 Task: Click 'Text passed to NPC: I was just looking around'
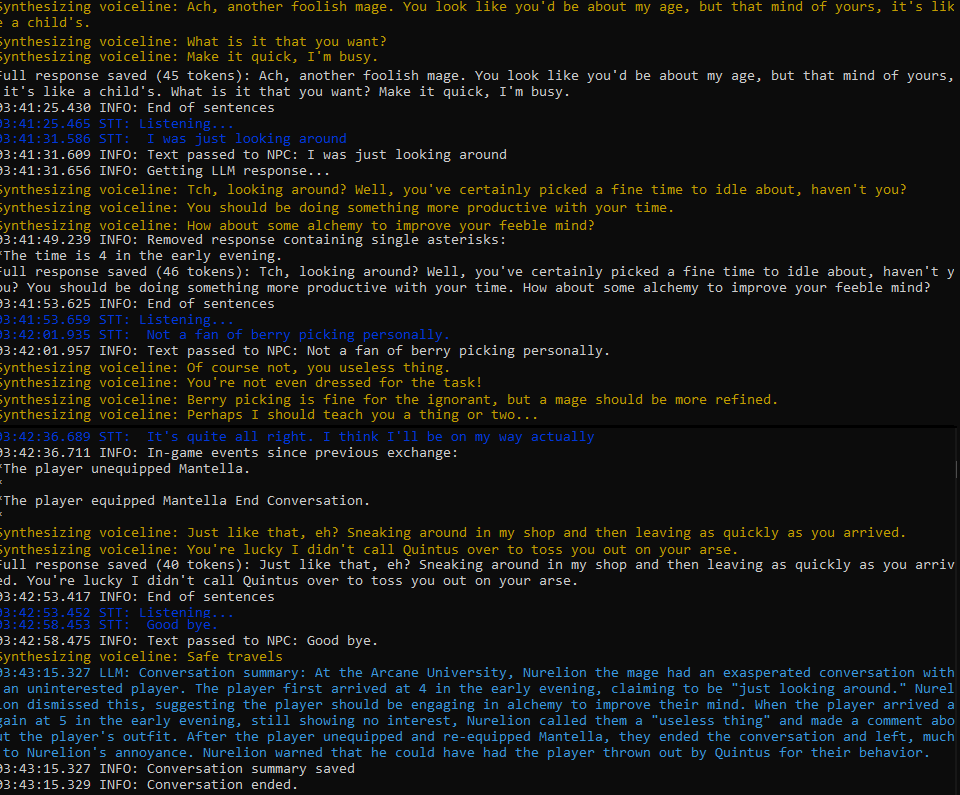tap(253, 155)
